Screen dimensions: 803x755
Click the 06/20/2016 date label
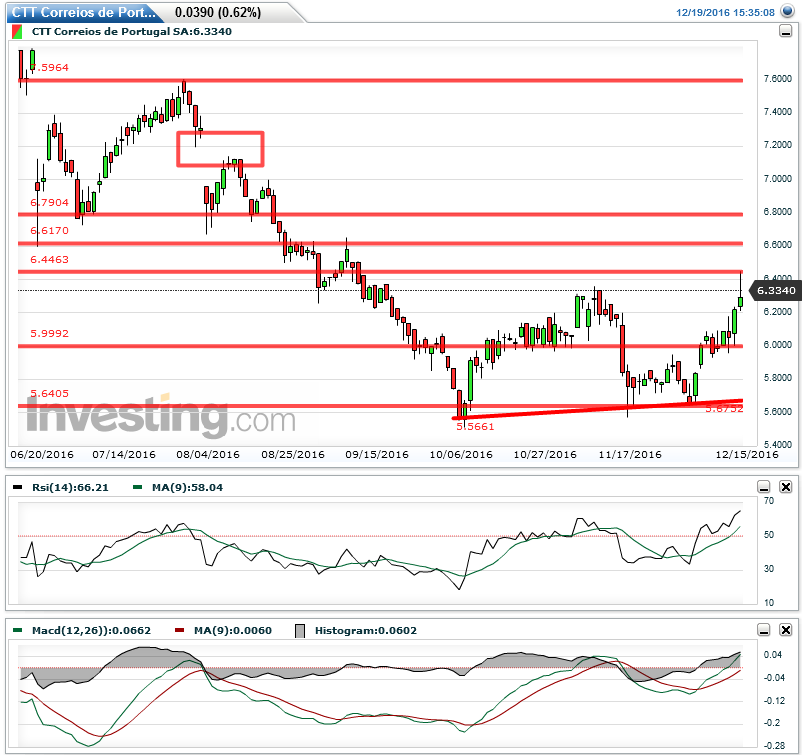point(42,454)
